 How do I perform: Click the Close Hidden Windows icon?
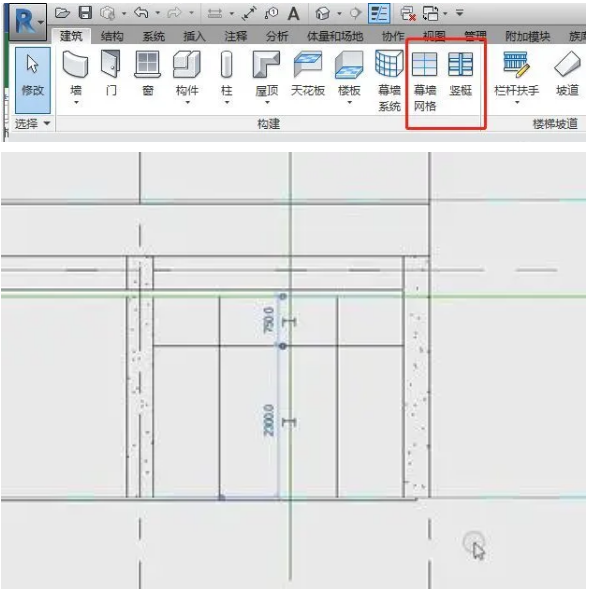pyautogui.click(x=408, y=14)
